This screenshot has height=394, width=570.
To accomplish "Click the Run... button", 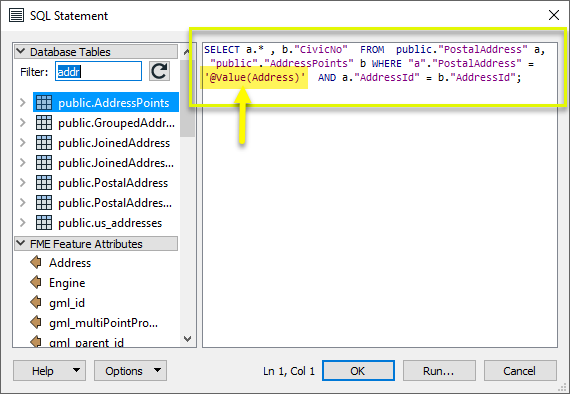I will [439, 371].
